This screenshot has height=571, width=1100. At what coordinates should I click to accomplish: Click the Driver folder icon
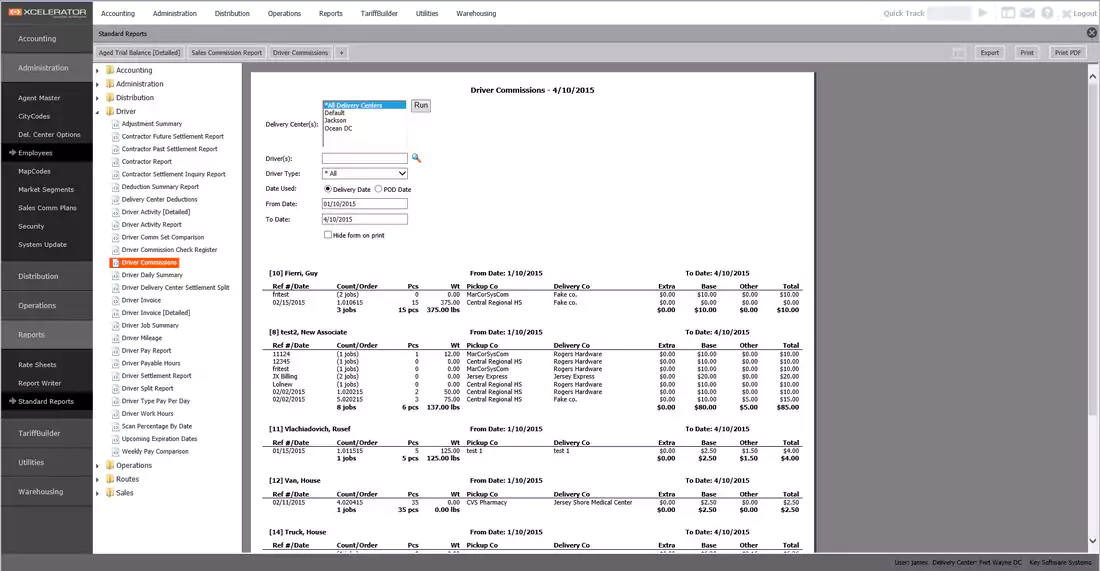point(109,112)
